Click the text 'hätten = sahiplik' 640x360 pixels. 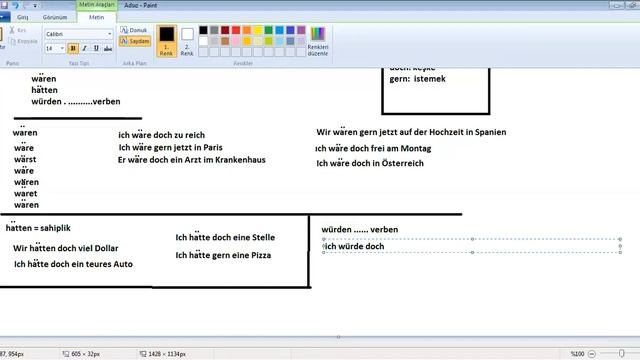point(38,228)
